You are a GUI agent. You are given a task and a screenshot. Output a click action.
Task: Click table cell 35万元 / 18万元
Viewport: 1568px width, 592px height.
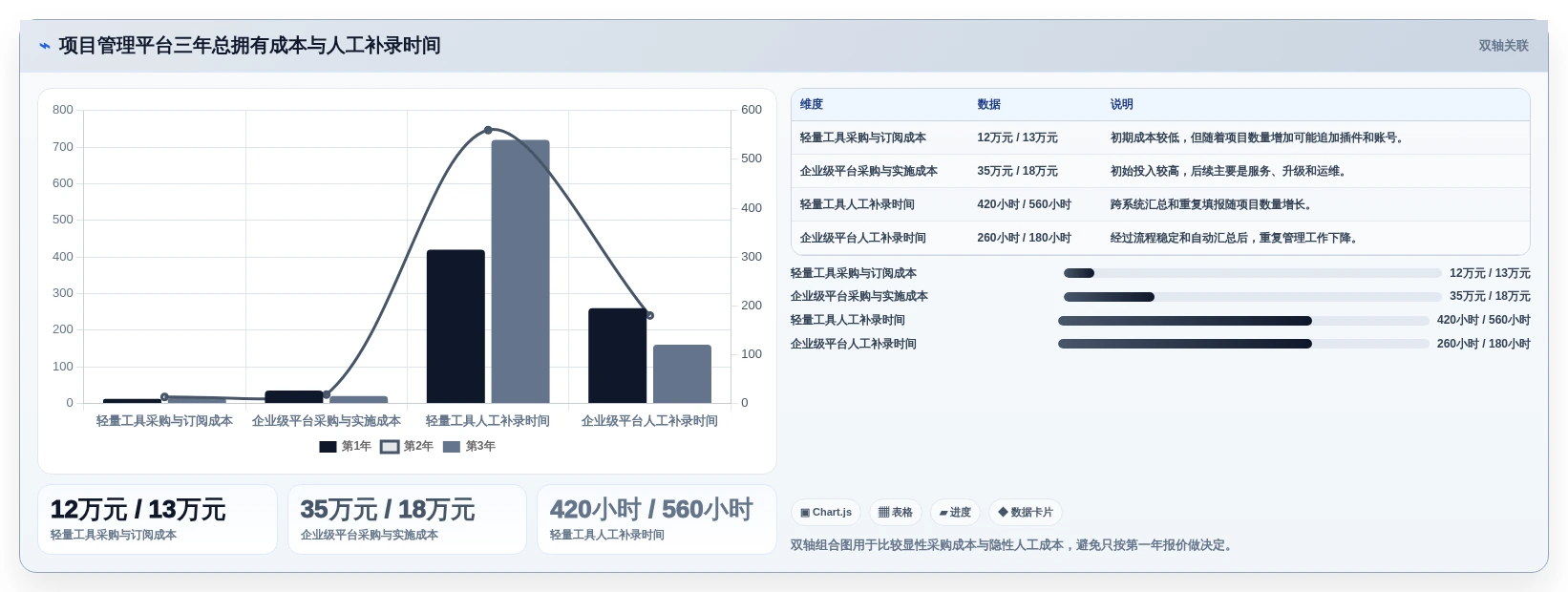point(1017,171)
